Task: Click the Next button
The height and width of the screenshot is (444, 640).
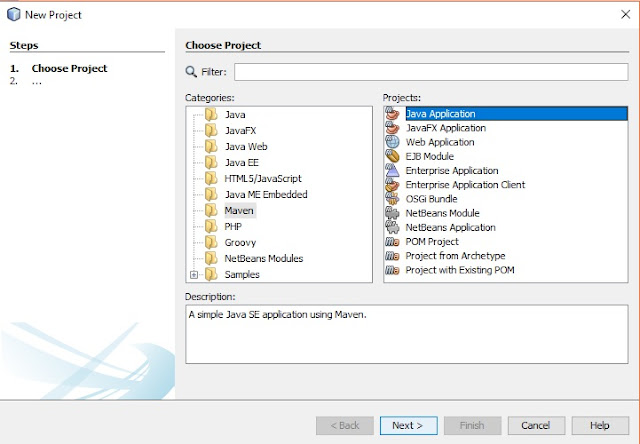Action: pyautogui.click(x=409, y=426)
